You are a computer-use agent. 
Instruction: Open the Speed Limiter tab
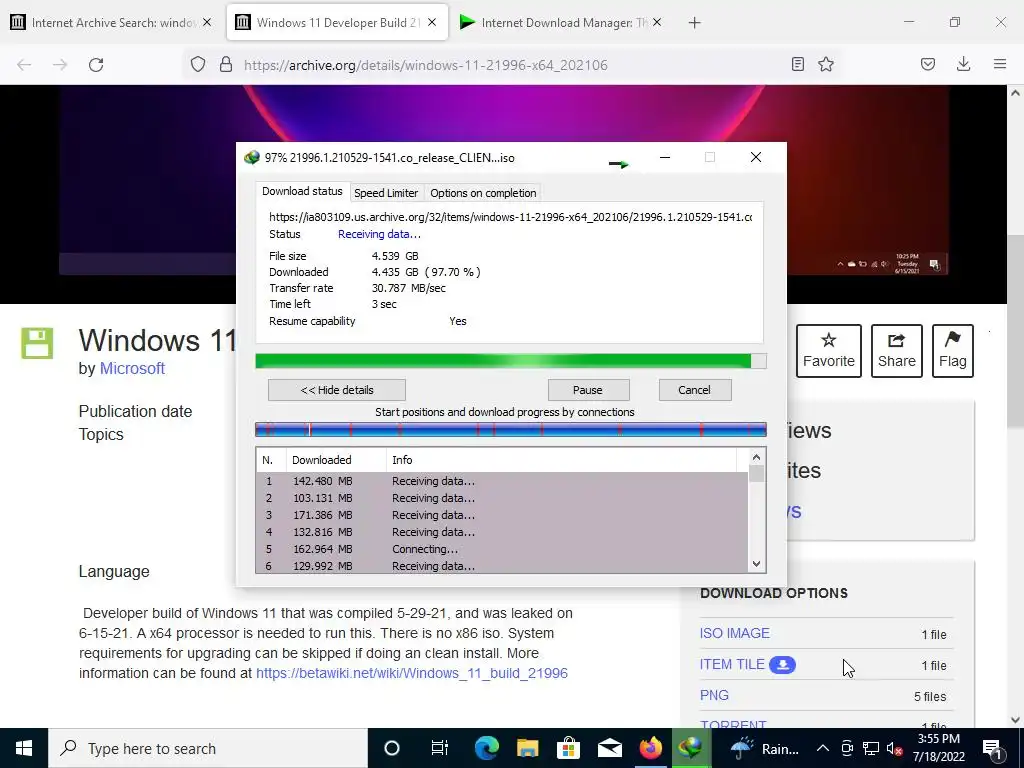(386, 193)
